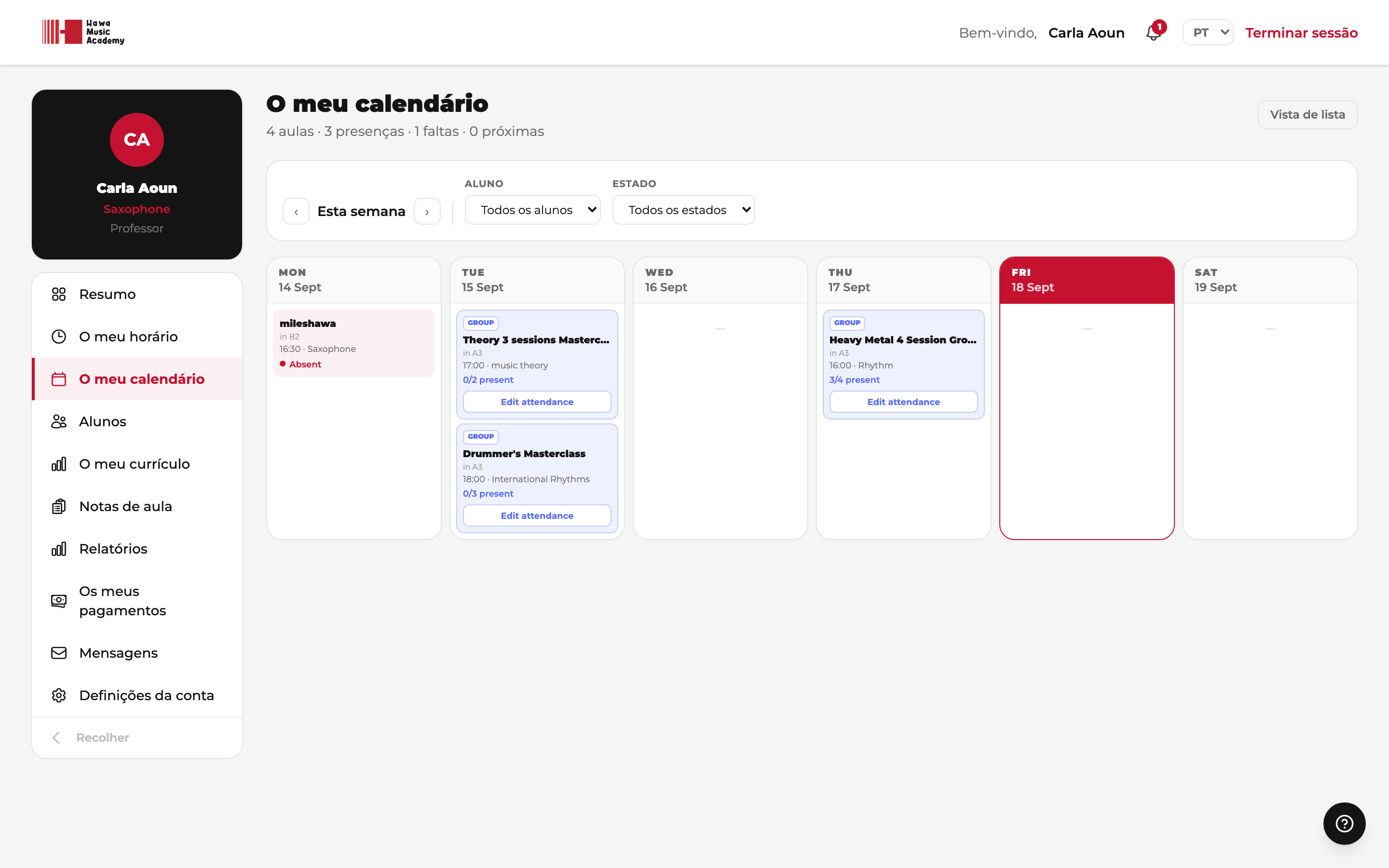Edit attendance for Theory 3 sessions Masterclass
Screen dimensions: 1389x868
tap(537, 401)
